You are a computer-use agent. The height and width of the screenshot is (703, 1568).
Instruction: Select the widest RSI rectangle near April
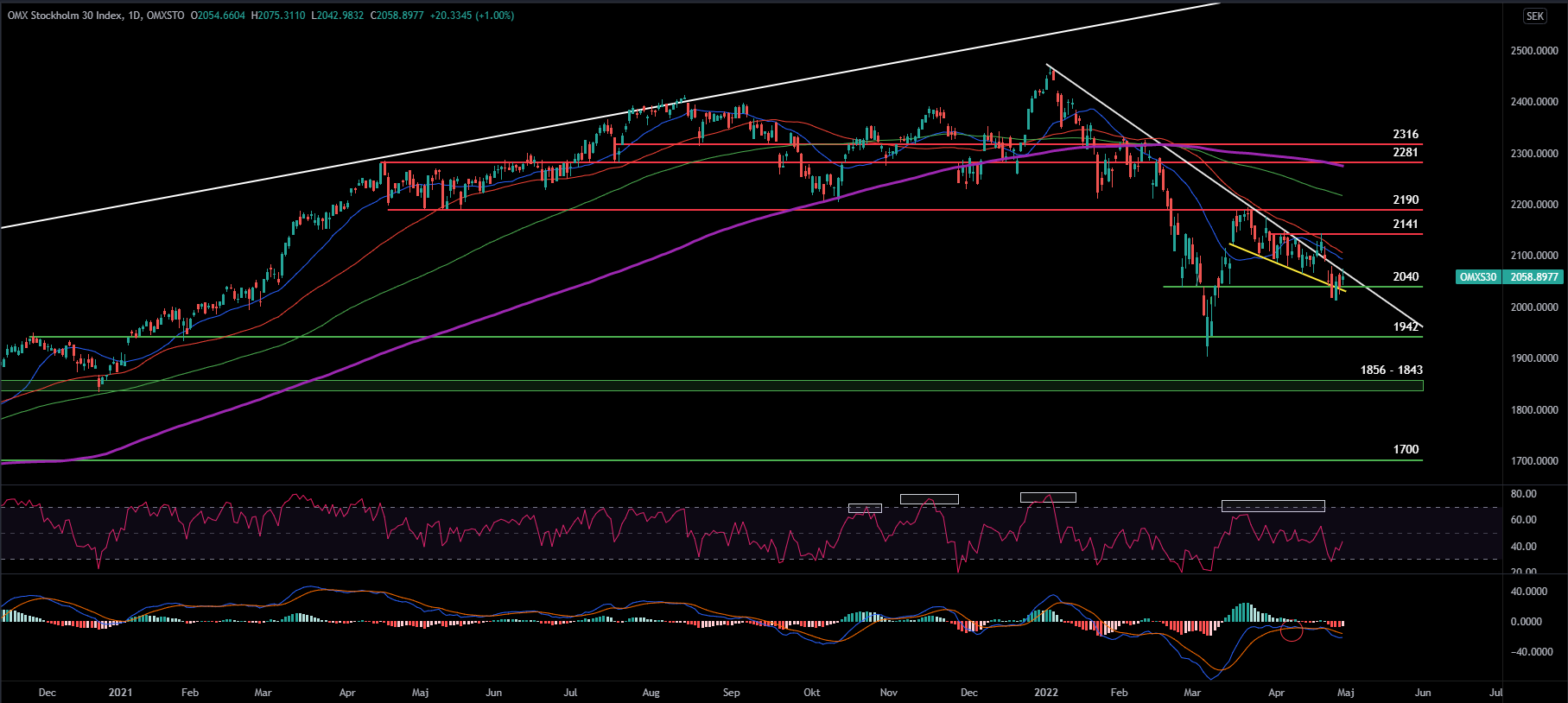point(1273,506)
